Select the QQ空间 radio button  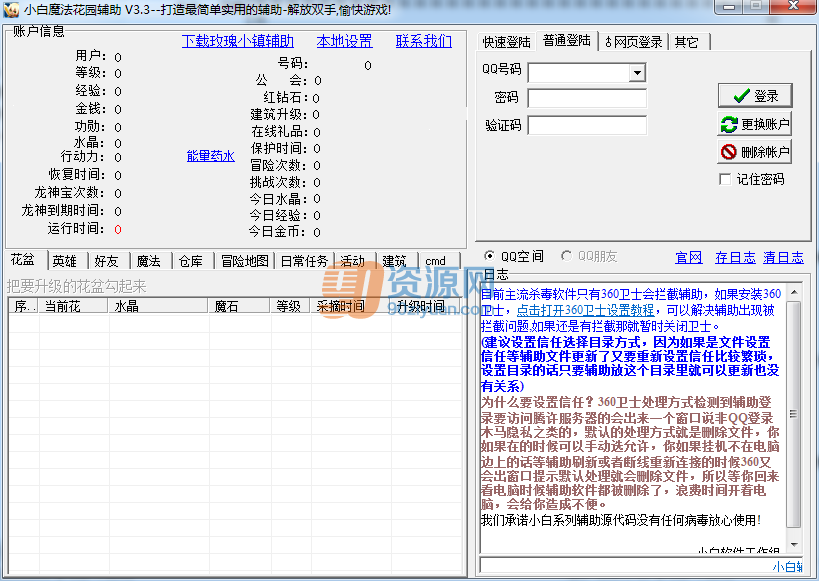489,256
